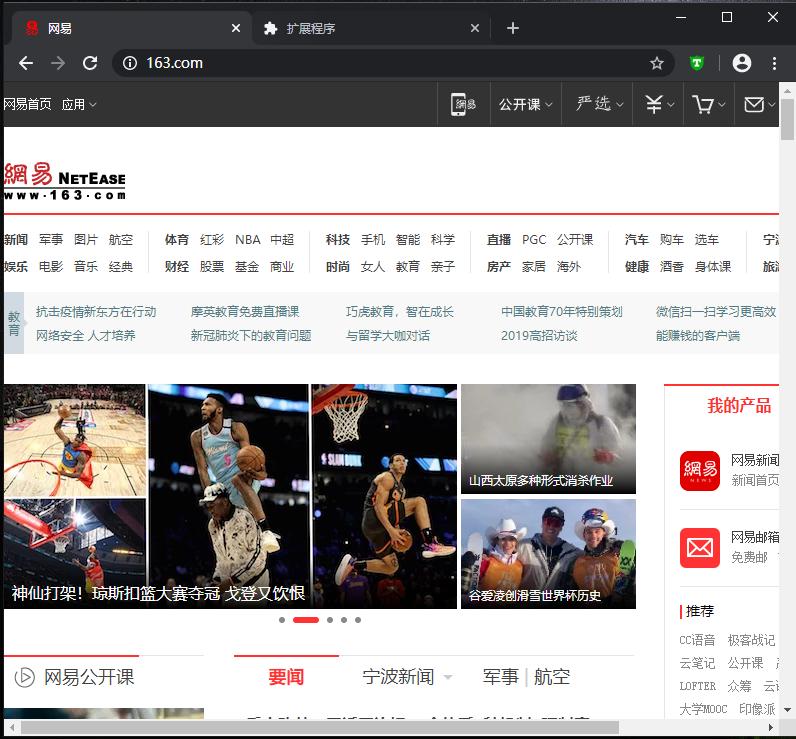
Task: Click the browser forward arrow
Action: (58, 63)
